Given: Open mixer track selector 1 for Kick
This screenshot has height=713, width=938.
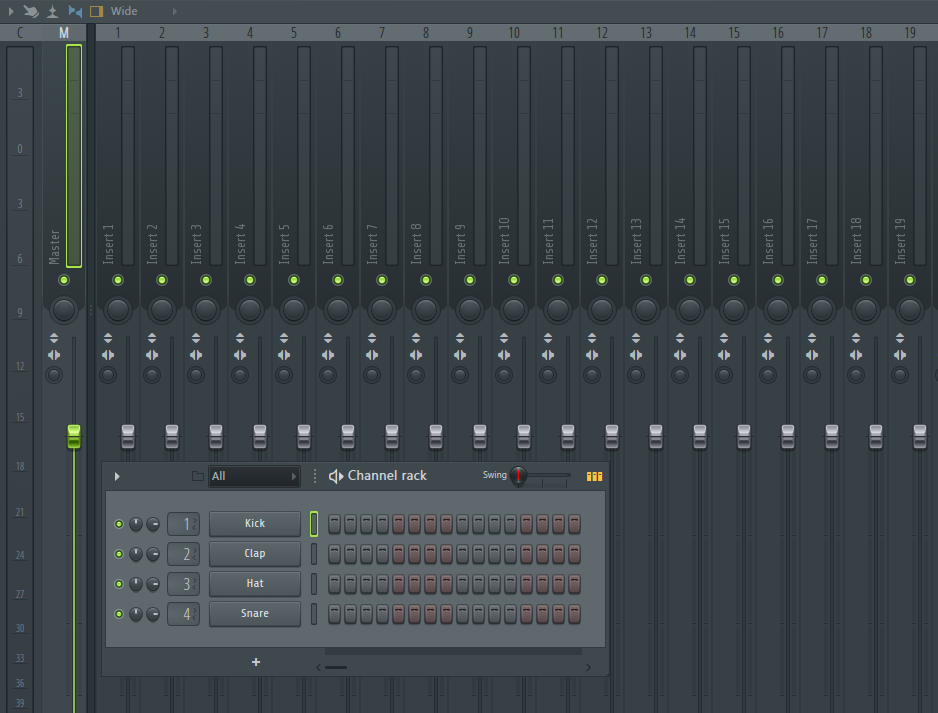Looking at the screenshot, I should tap(183, 524).
